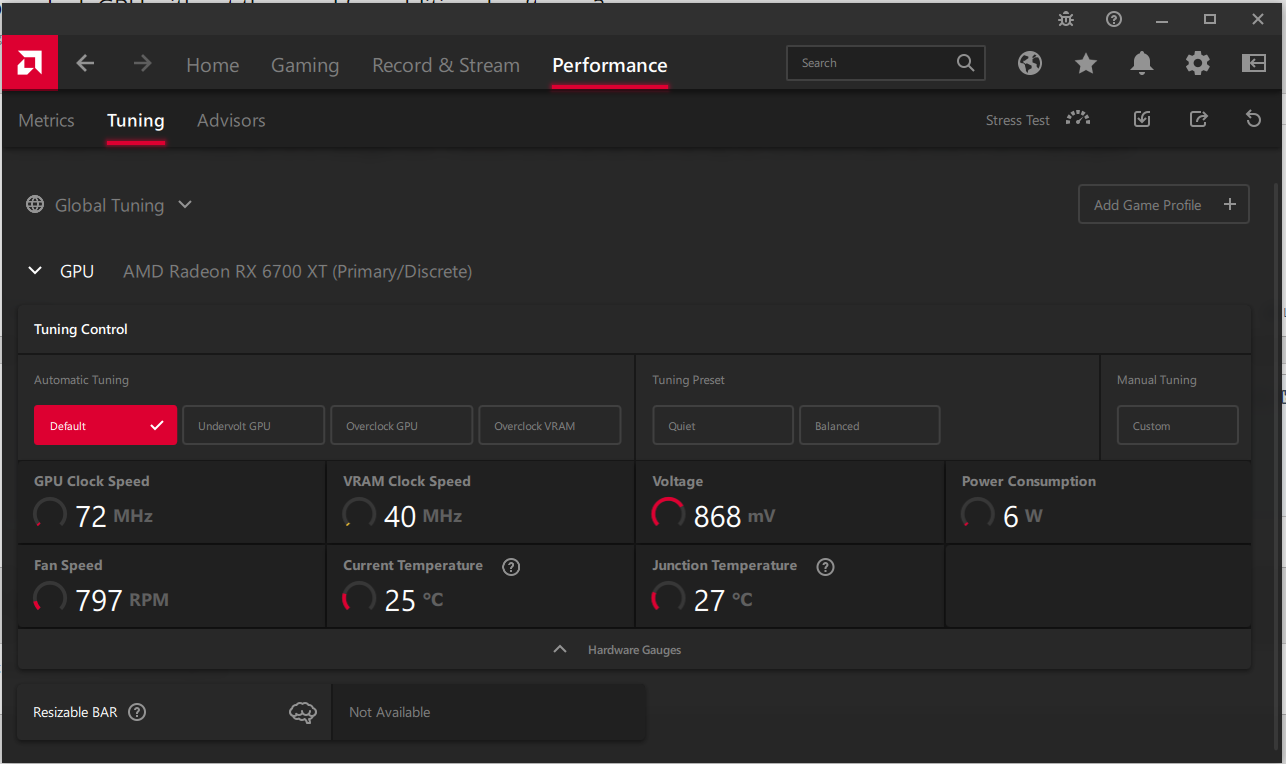
Task: Click the Voltage 868 mV value
Action: click(x=734, y=516)
